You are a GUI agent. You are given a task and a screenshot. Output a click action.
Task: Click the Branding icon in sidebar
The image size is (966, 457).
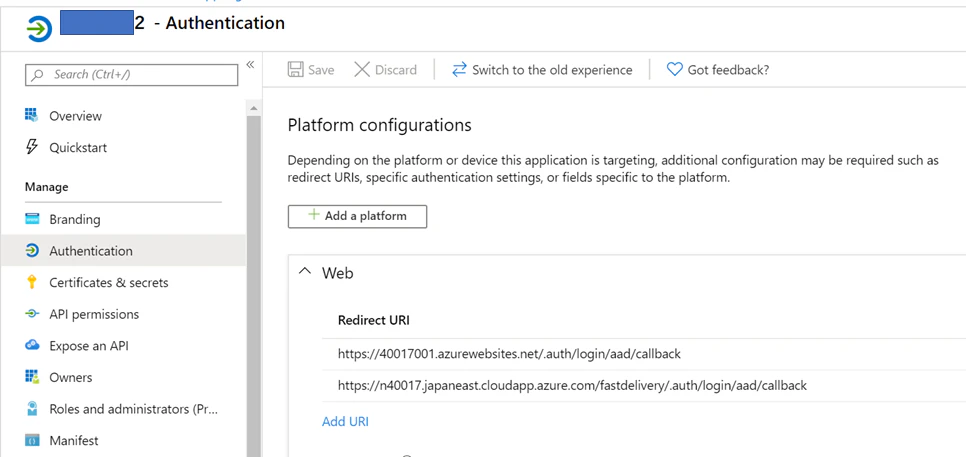tap(31, 219)
